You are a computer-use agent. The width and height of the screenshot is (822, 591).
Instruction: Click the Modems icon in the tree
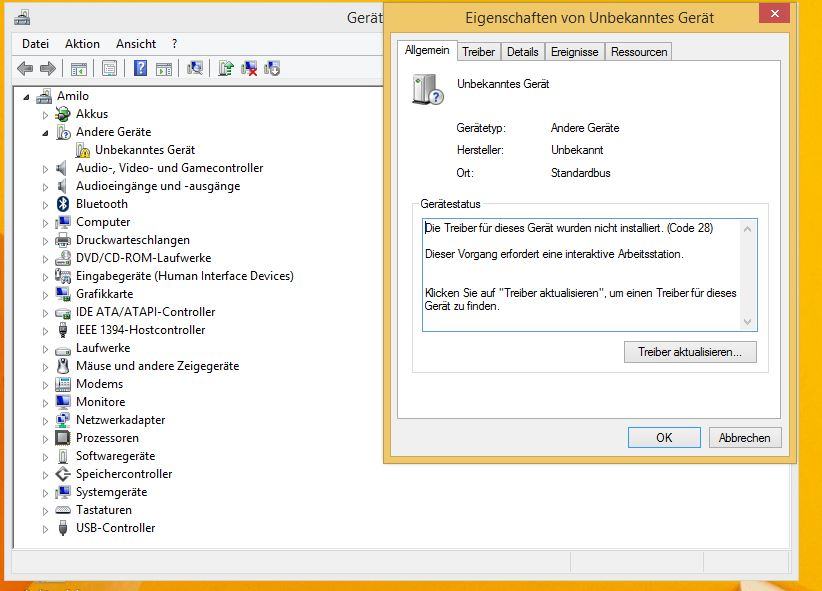(63, 384)
